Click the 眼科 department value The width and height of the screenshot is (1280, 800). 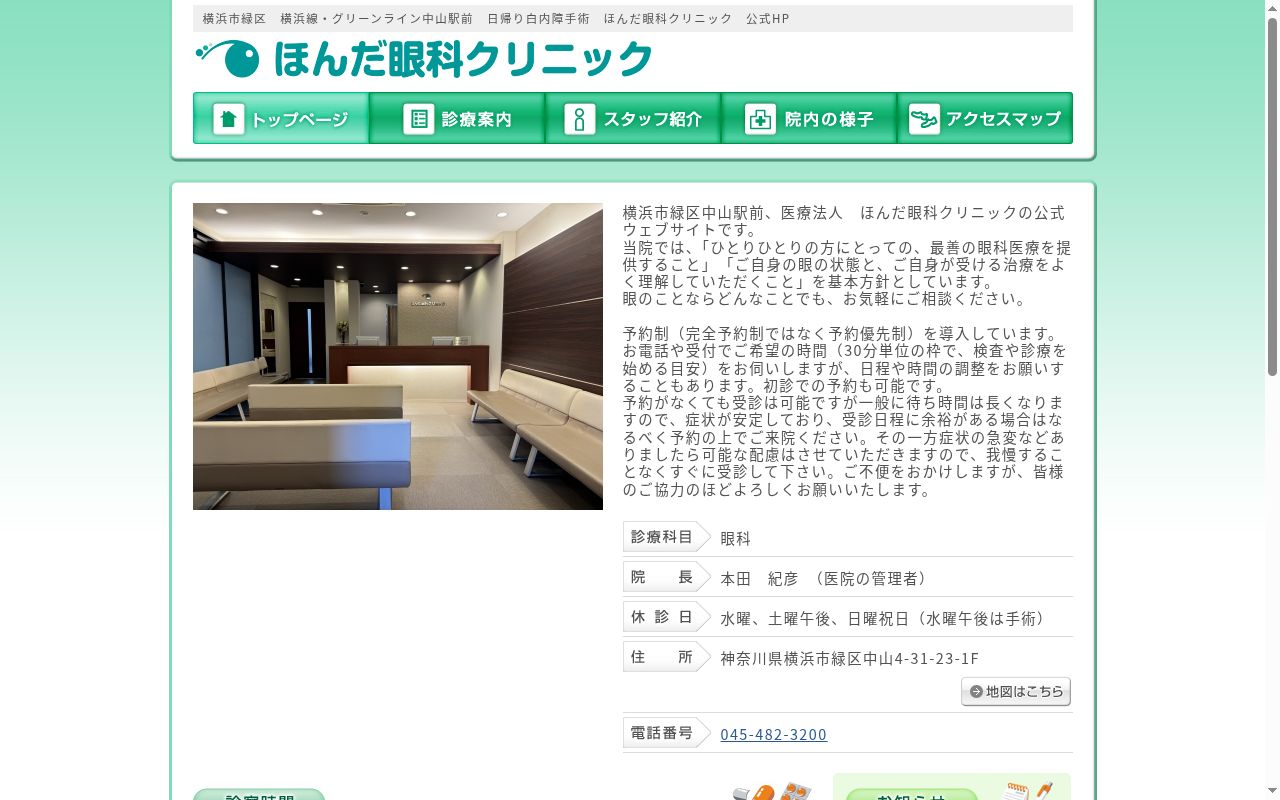point(736,539)
